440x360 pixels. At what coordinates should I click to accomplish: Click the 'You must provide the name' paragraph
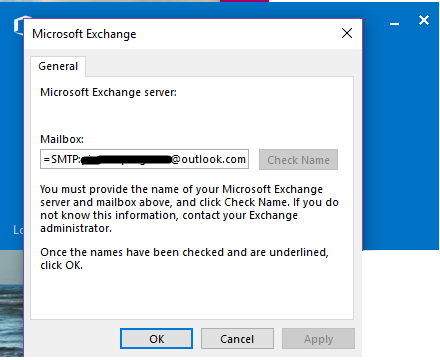pyautogui.click(x=189, y=209)
